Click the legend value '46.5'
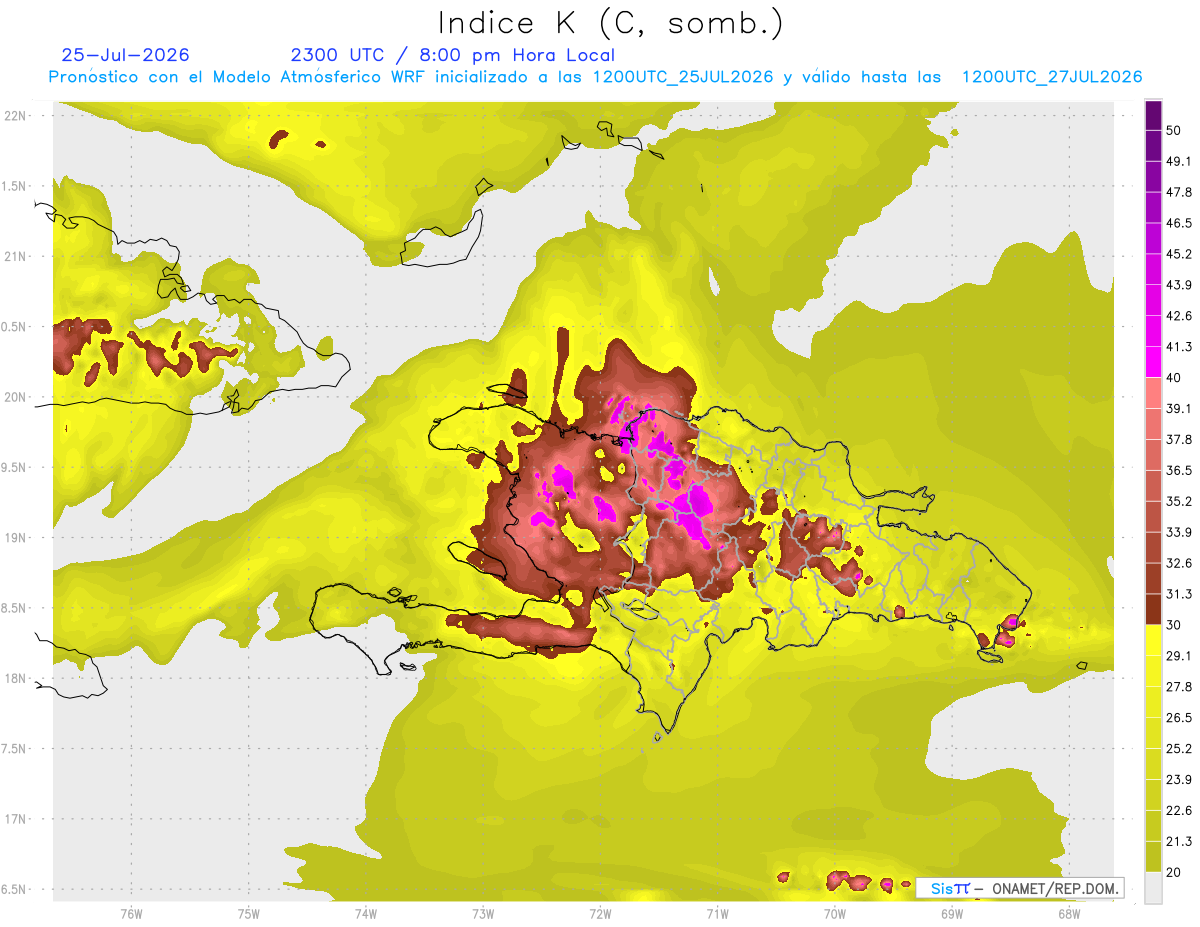This screenshot has width=1200, height=927. (1179, 224)
